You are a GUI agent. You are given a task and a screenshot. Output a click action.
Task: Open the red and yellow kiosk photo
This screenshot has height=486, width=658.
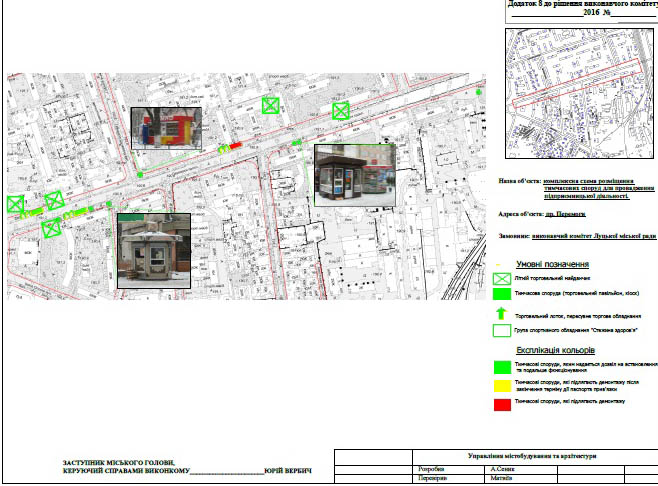coord(165,128)
